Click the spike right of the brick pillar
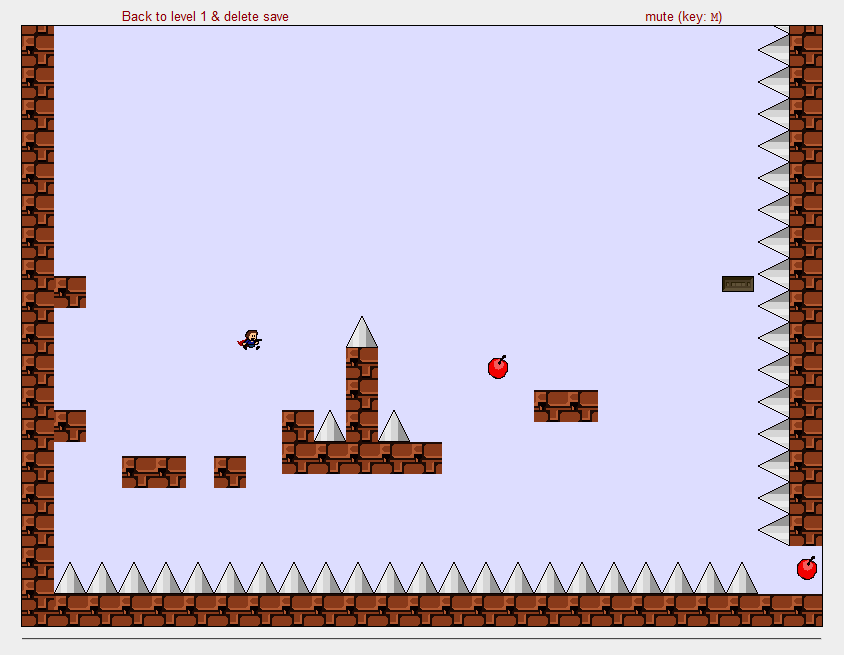 [x=394, y=426]
